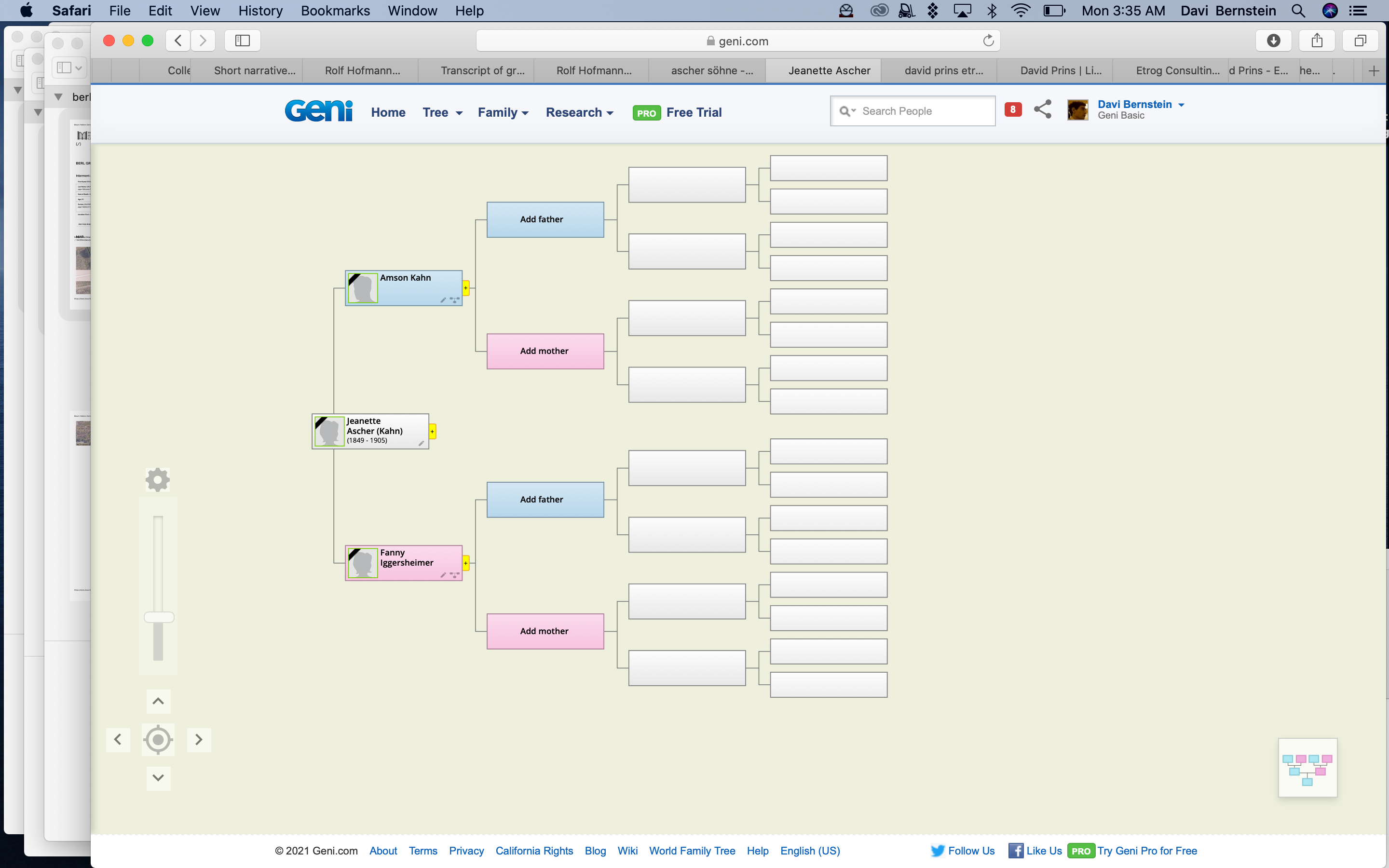Expand yellow plus on Amson Kahn
This screenshot has height=868, width=1389.
coord(466,287)
